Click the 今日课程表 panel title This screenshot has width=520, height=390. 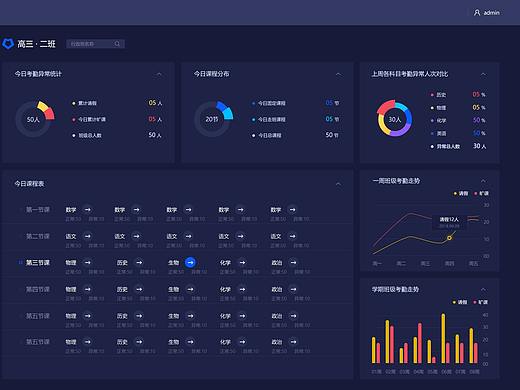point(29,184)
